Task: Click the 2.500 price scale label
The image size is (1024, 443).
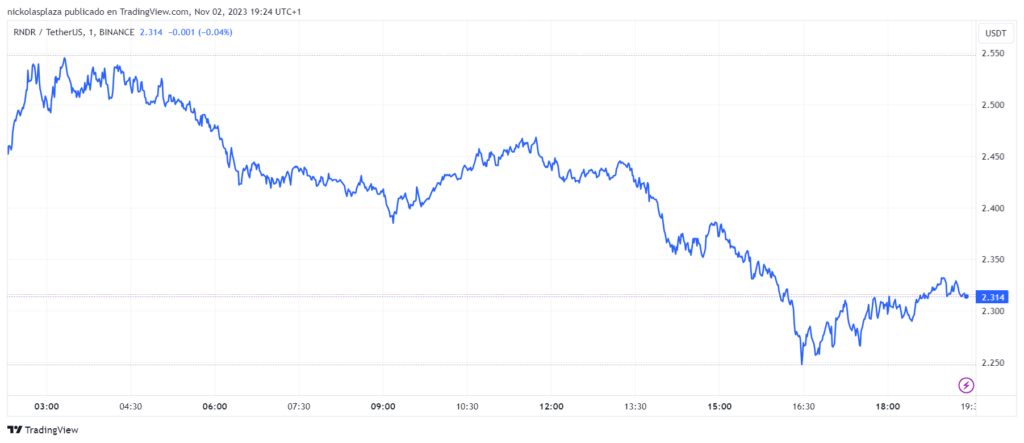Action: point(994,105)
